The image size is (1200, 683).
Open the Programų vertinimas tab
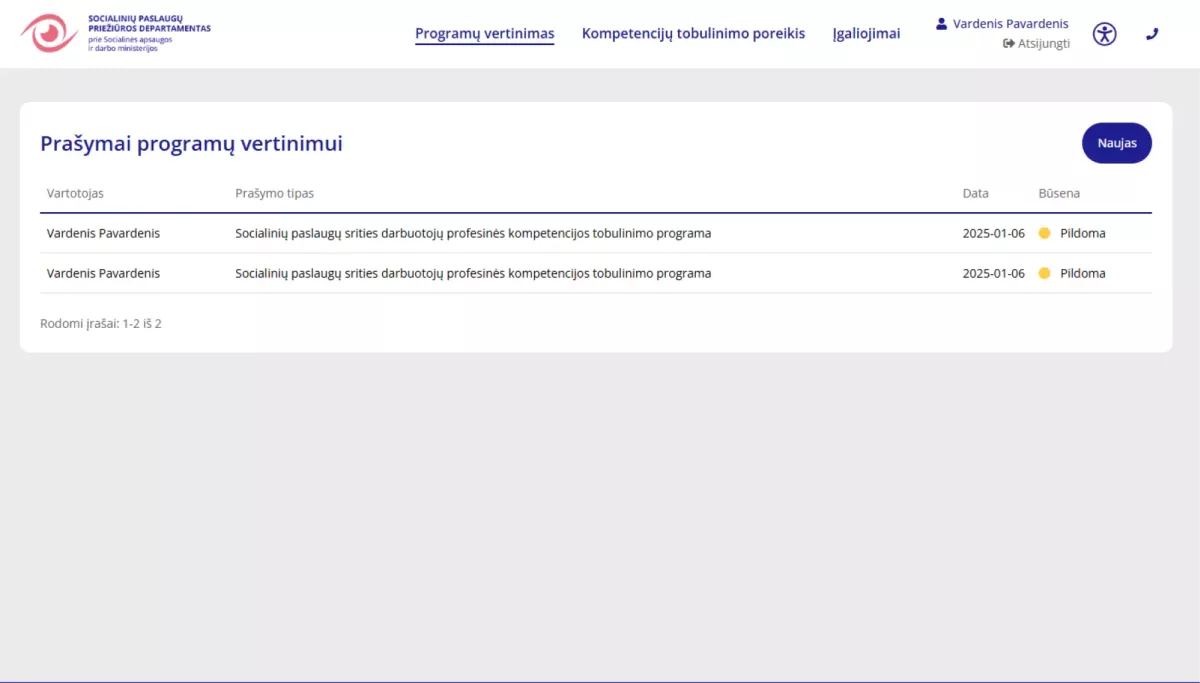click(484, 34)
